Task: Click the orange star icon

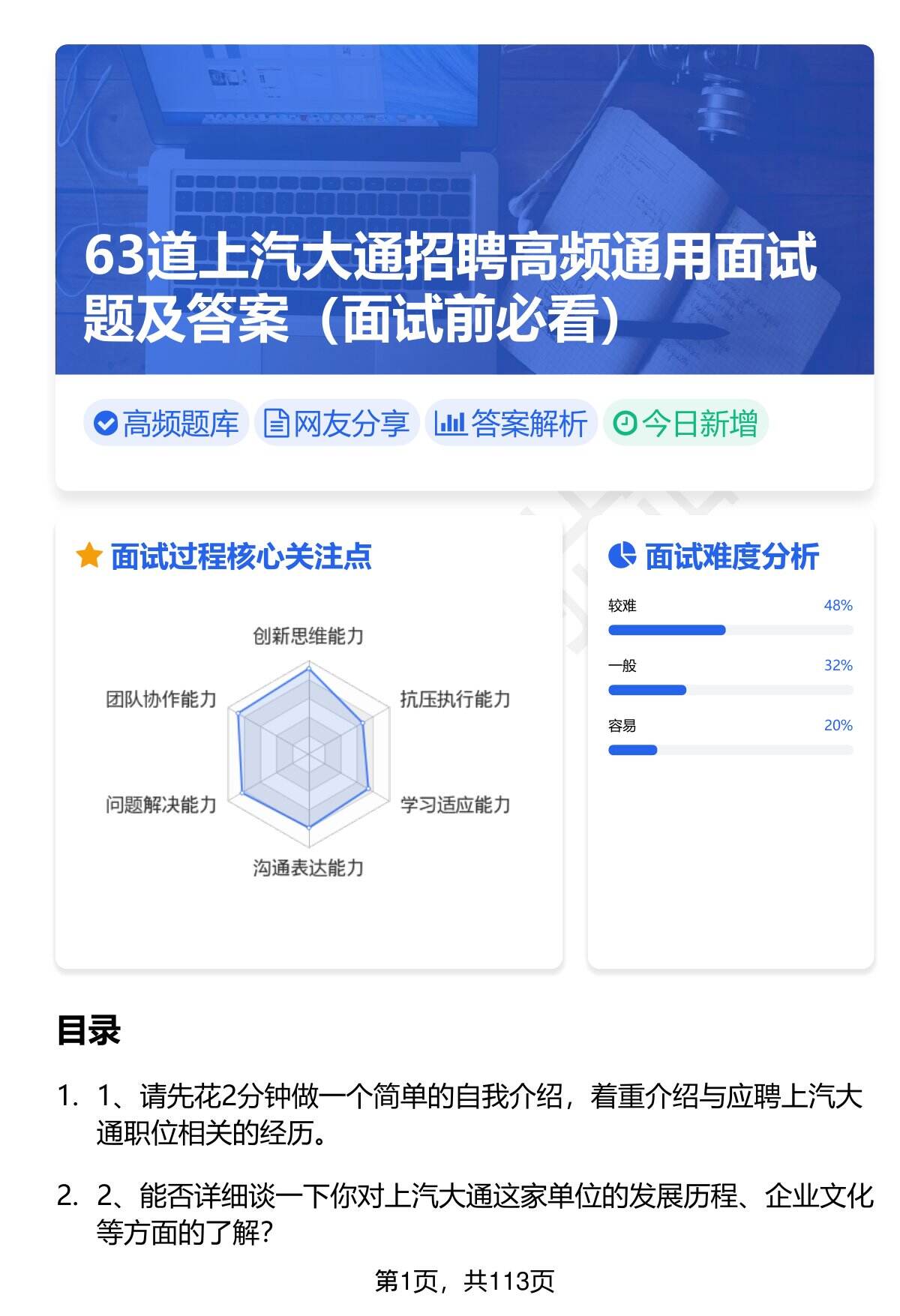Action: click(x=89, y=556)
